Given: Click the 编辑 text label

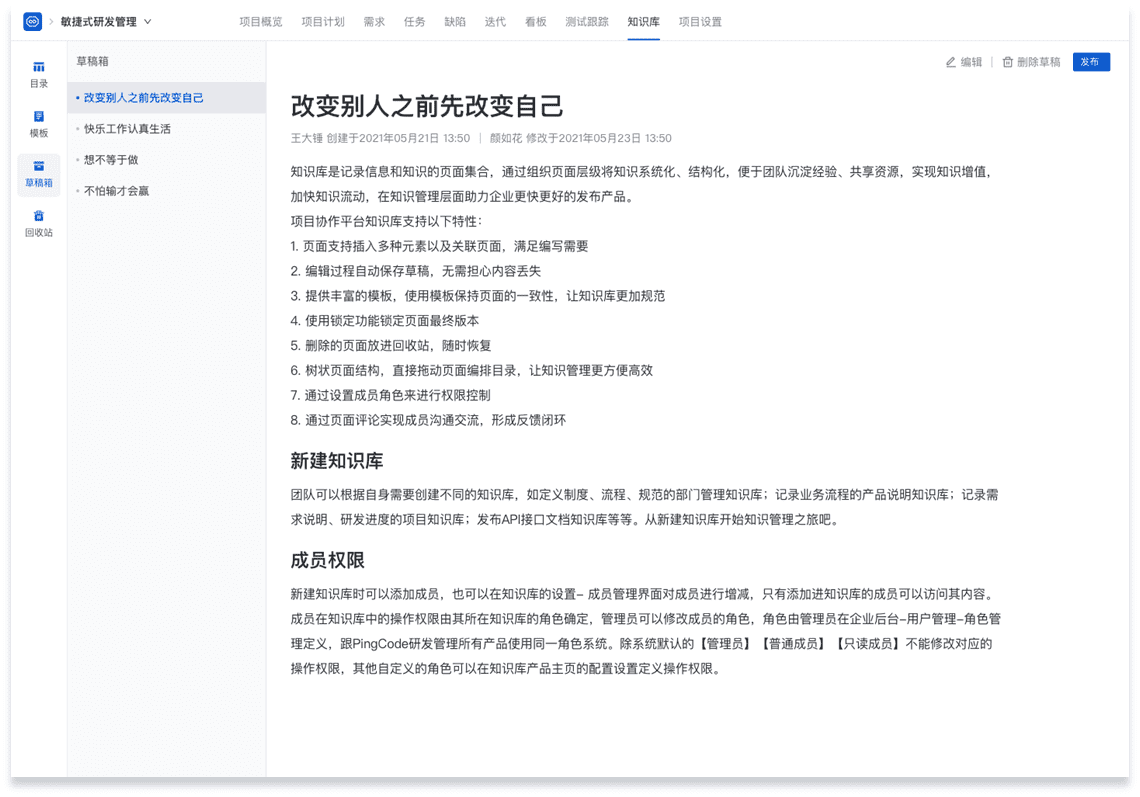Looking at the screenshot, I should click(971, 63).
